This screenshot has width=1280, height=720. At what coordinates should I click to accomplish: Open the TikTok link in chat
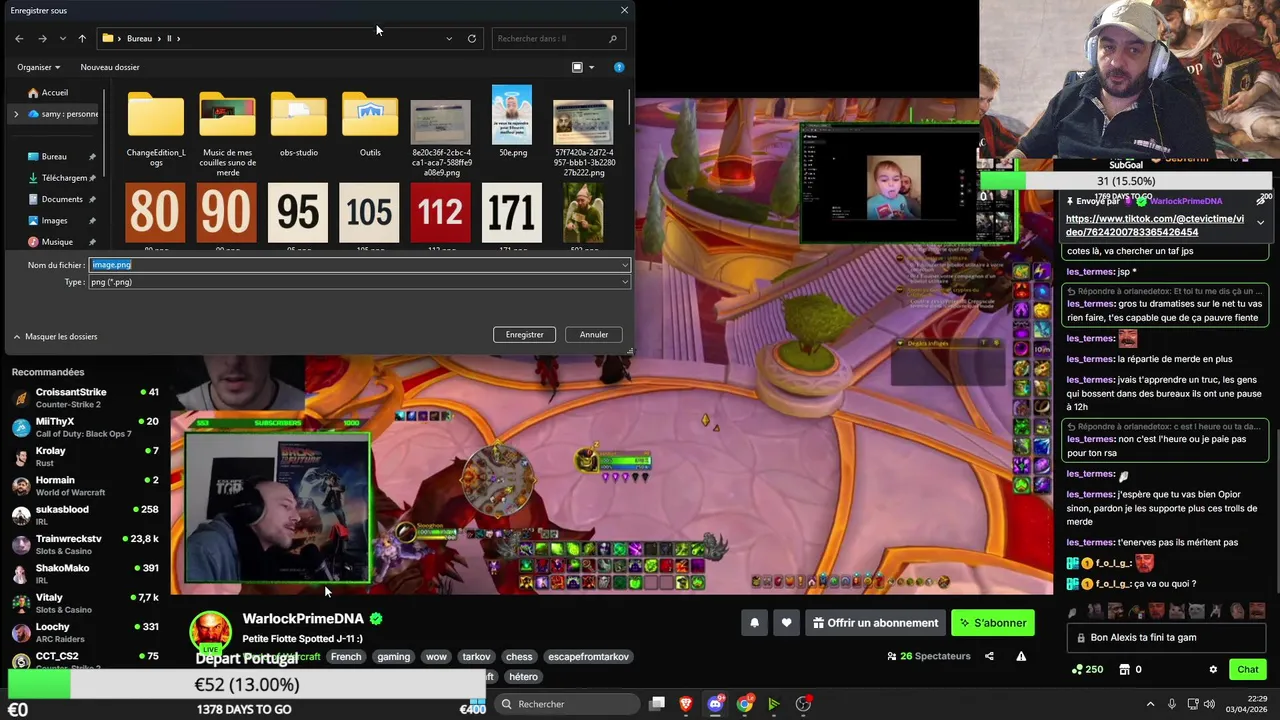tap(1155, 225)
